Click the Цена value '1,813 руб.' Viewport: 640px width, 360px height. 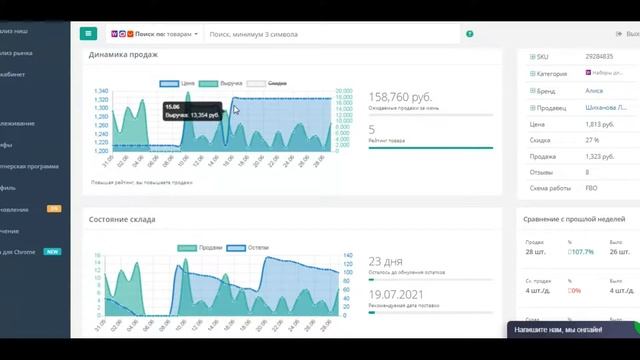point(600,124)
